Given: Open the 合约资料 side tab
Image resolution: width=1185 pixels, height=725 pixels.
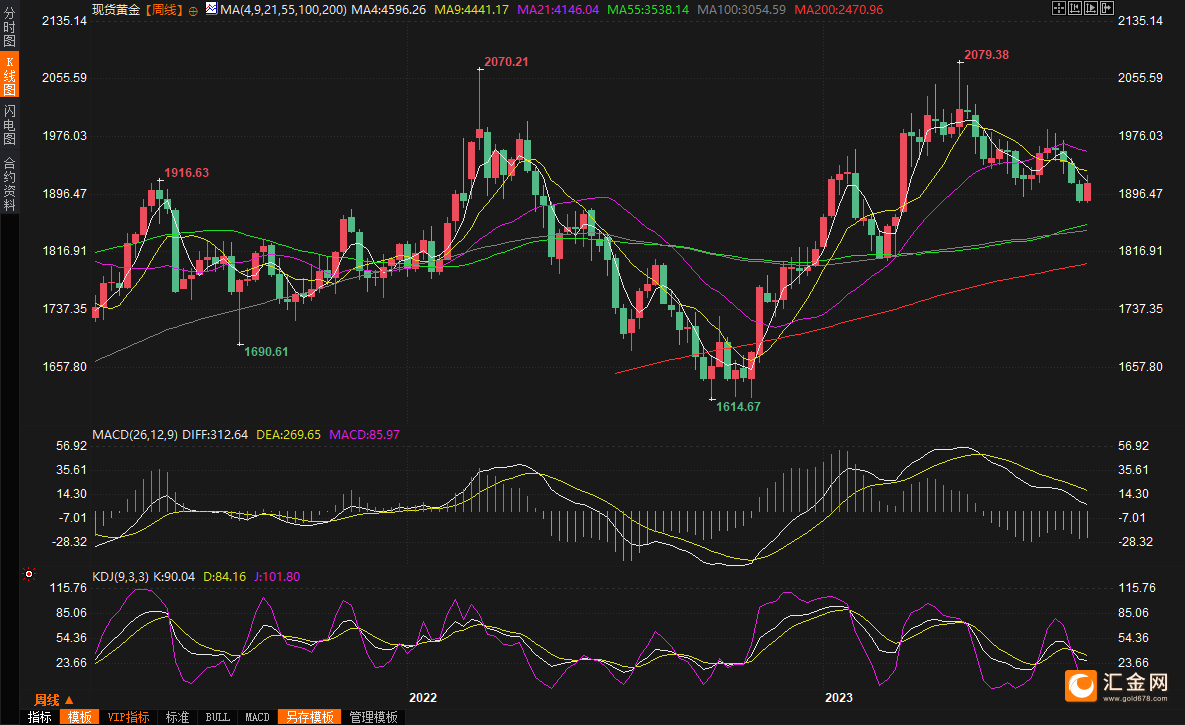Looking at the screenshot, I should coord(9,183).
